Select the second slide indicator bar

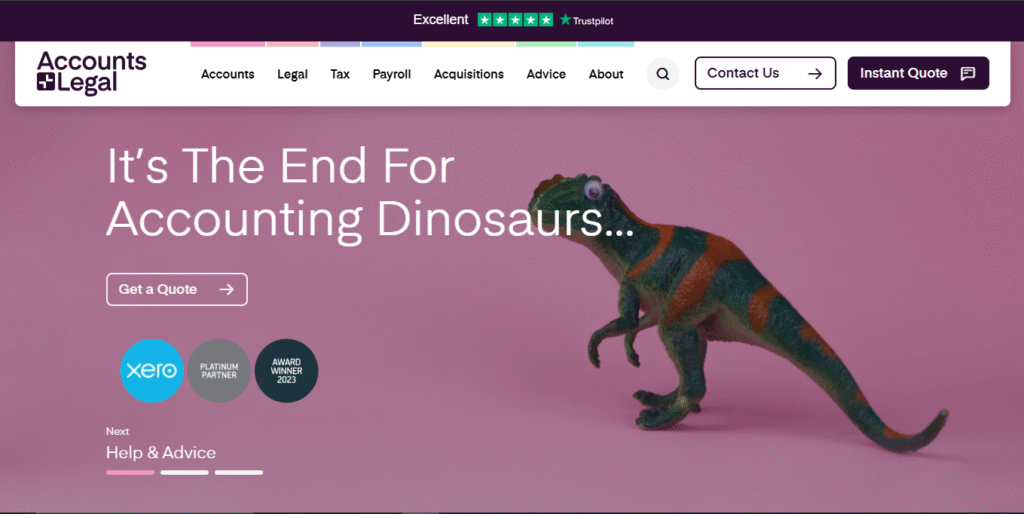(x=185, y=472)
